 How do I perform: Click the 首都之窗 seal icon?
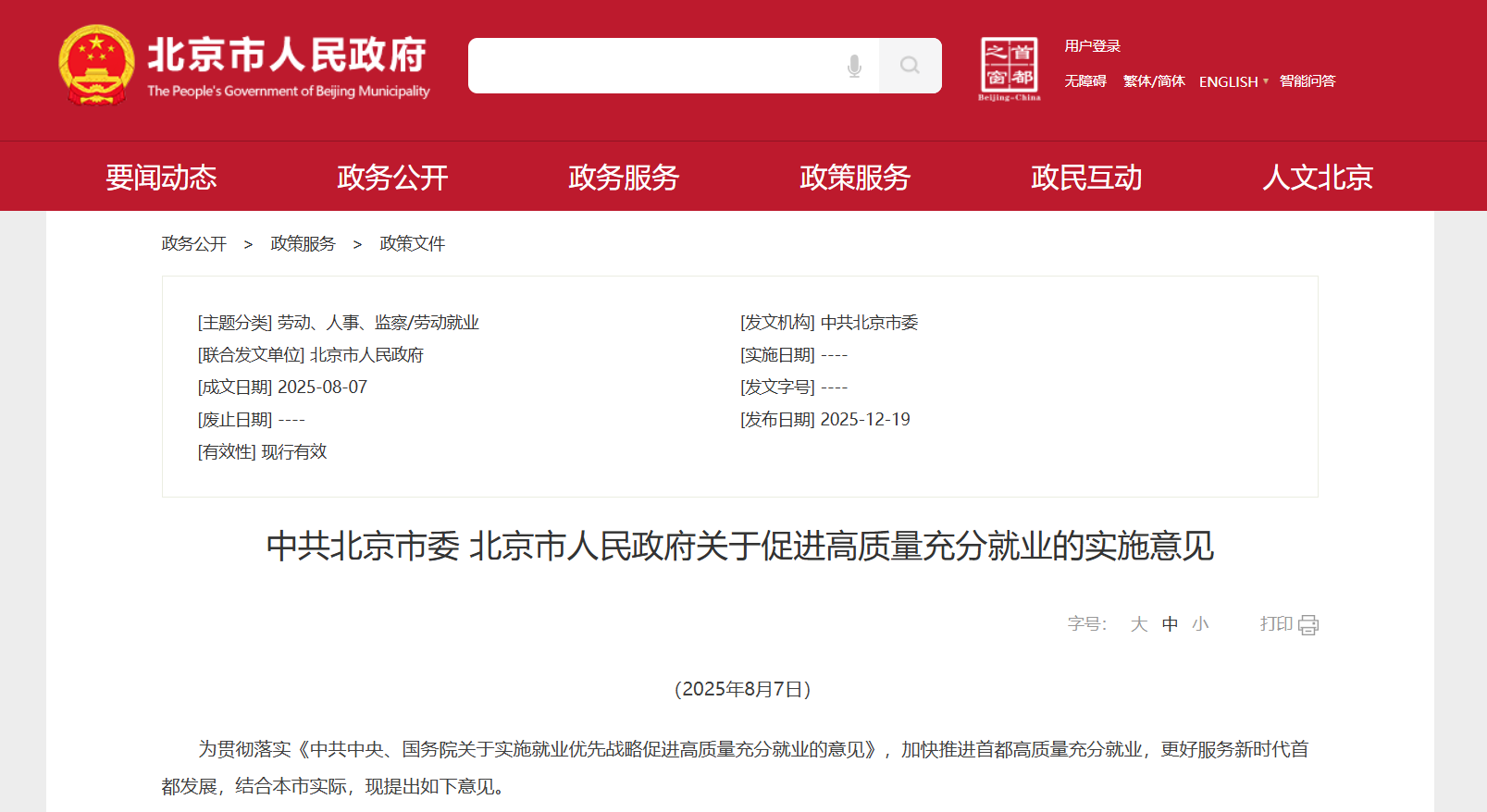click(x=1009, y=68)
